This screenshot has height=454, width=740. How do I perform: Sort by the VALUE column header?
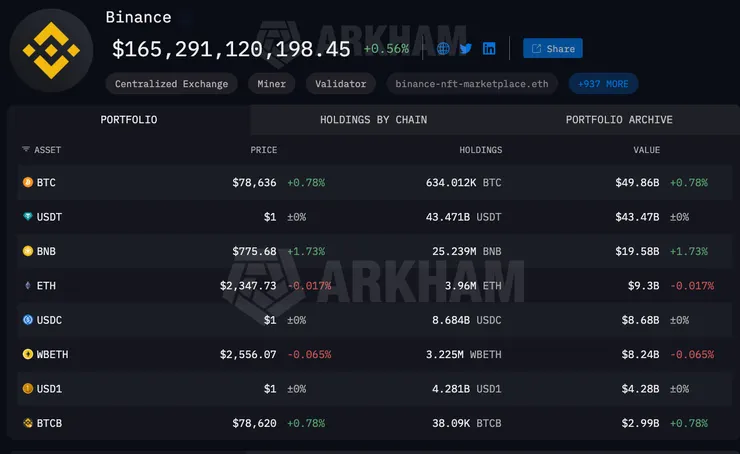pyautogui.click(x=646, y=150)
